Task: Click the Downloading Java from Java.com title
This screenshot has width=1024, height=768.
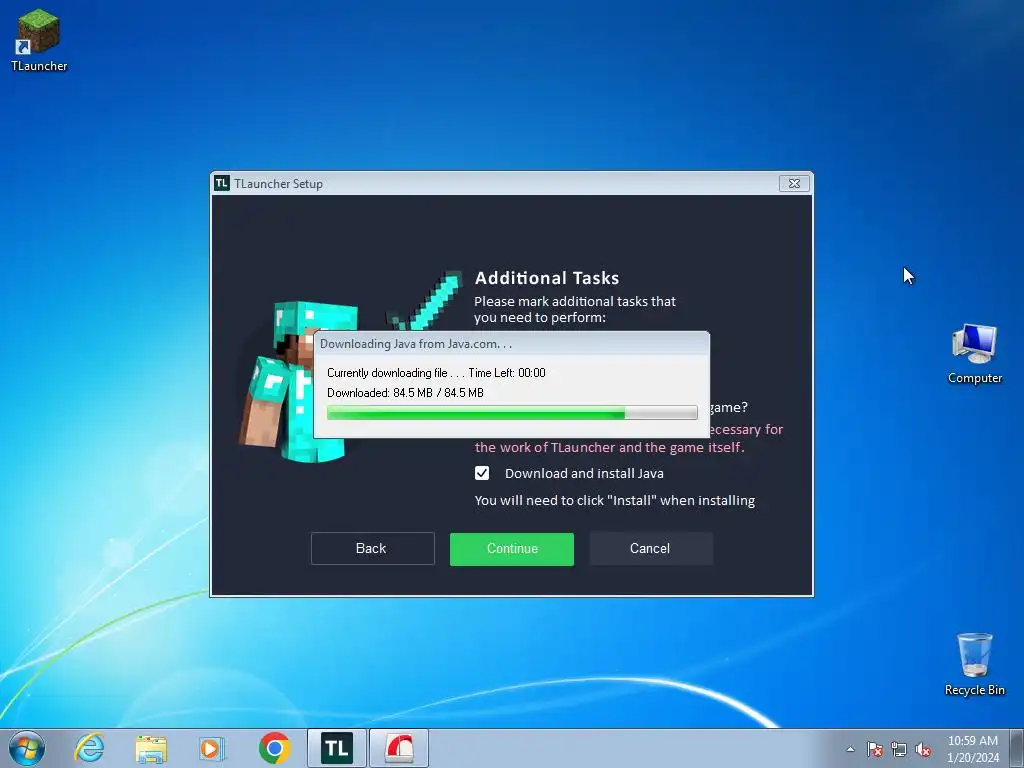Action: coord(416,344)
